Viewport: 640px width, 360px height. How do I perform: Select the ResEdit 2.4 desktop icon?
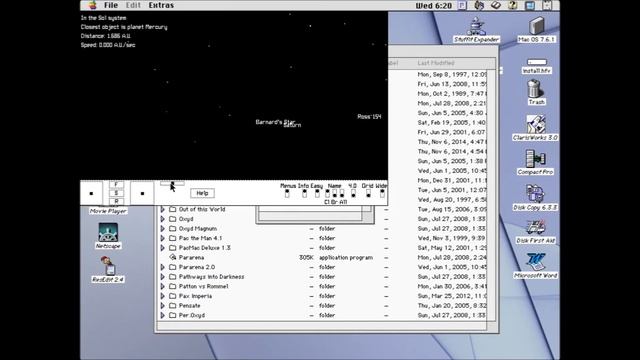[x=108, y=266]
